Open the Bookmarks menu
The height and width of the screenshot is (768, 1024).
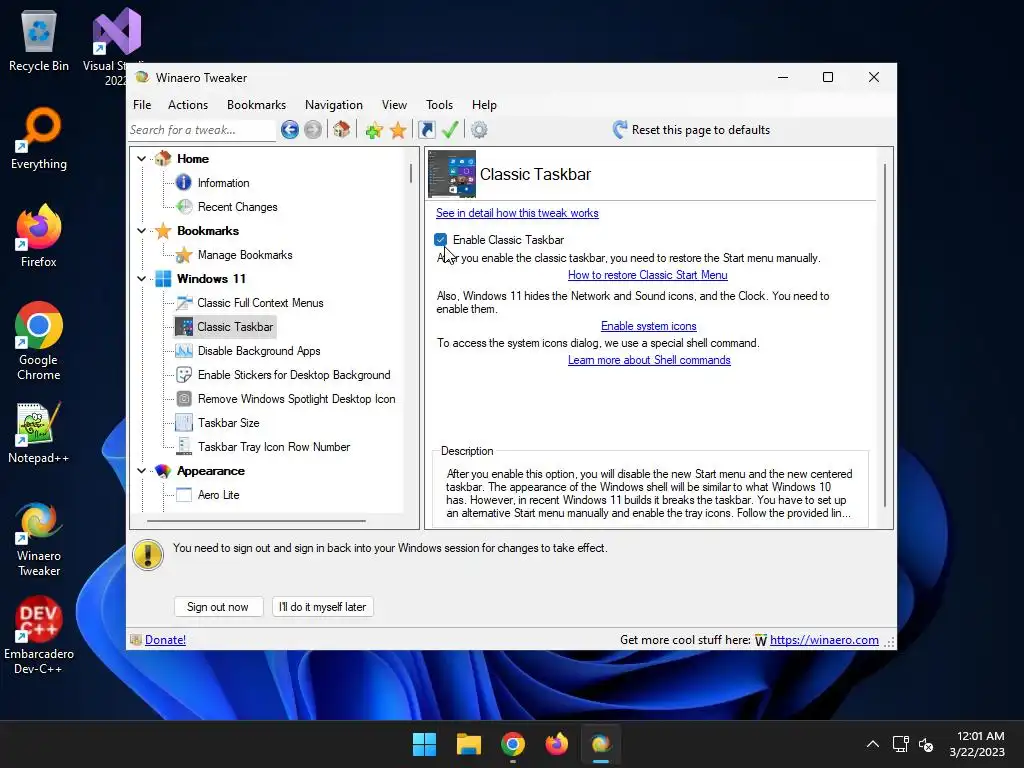pos(257,104)
